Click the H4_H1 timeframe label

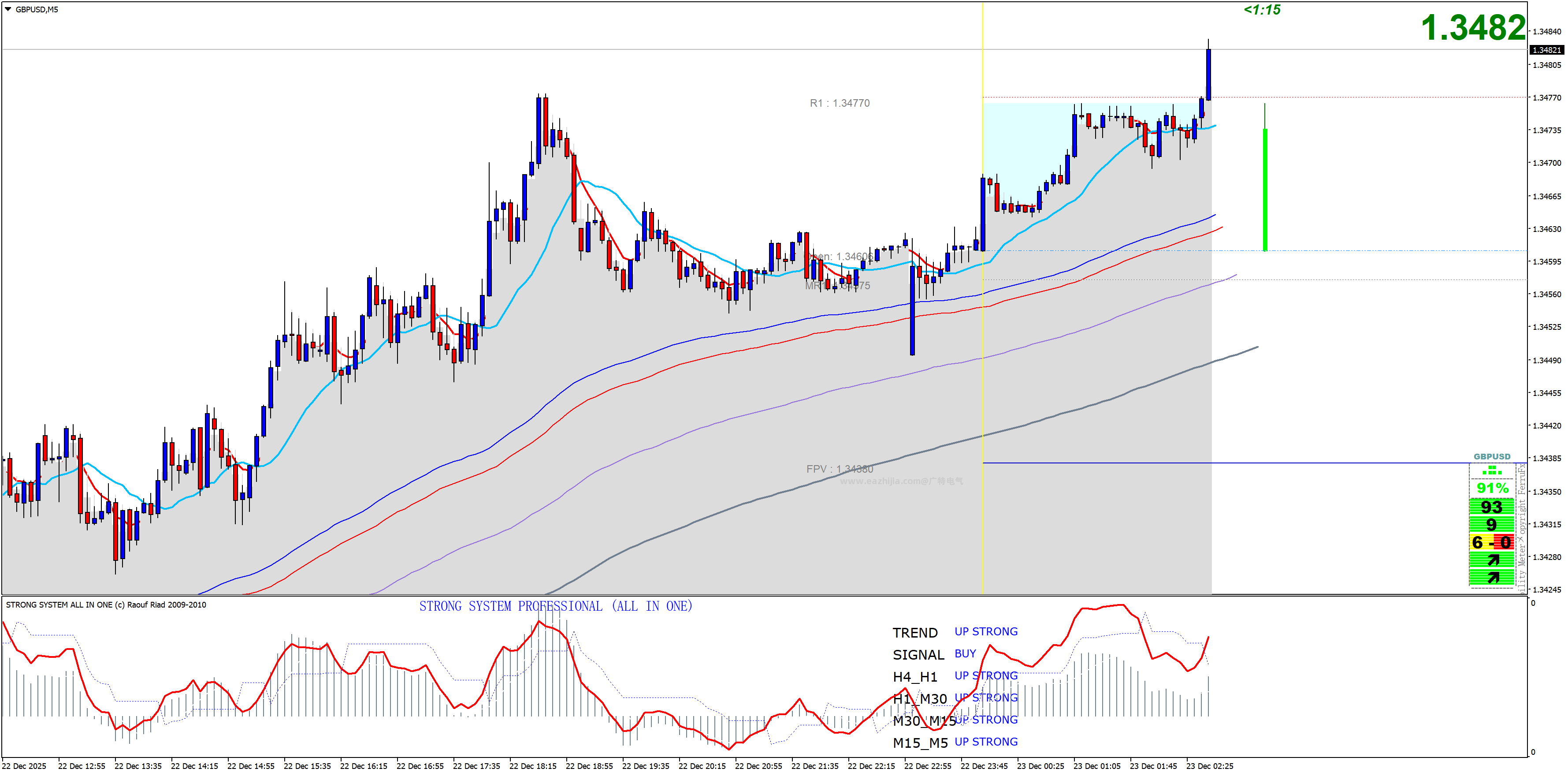[x=915, y=677]
